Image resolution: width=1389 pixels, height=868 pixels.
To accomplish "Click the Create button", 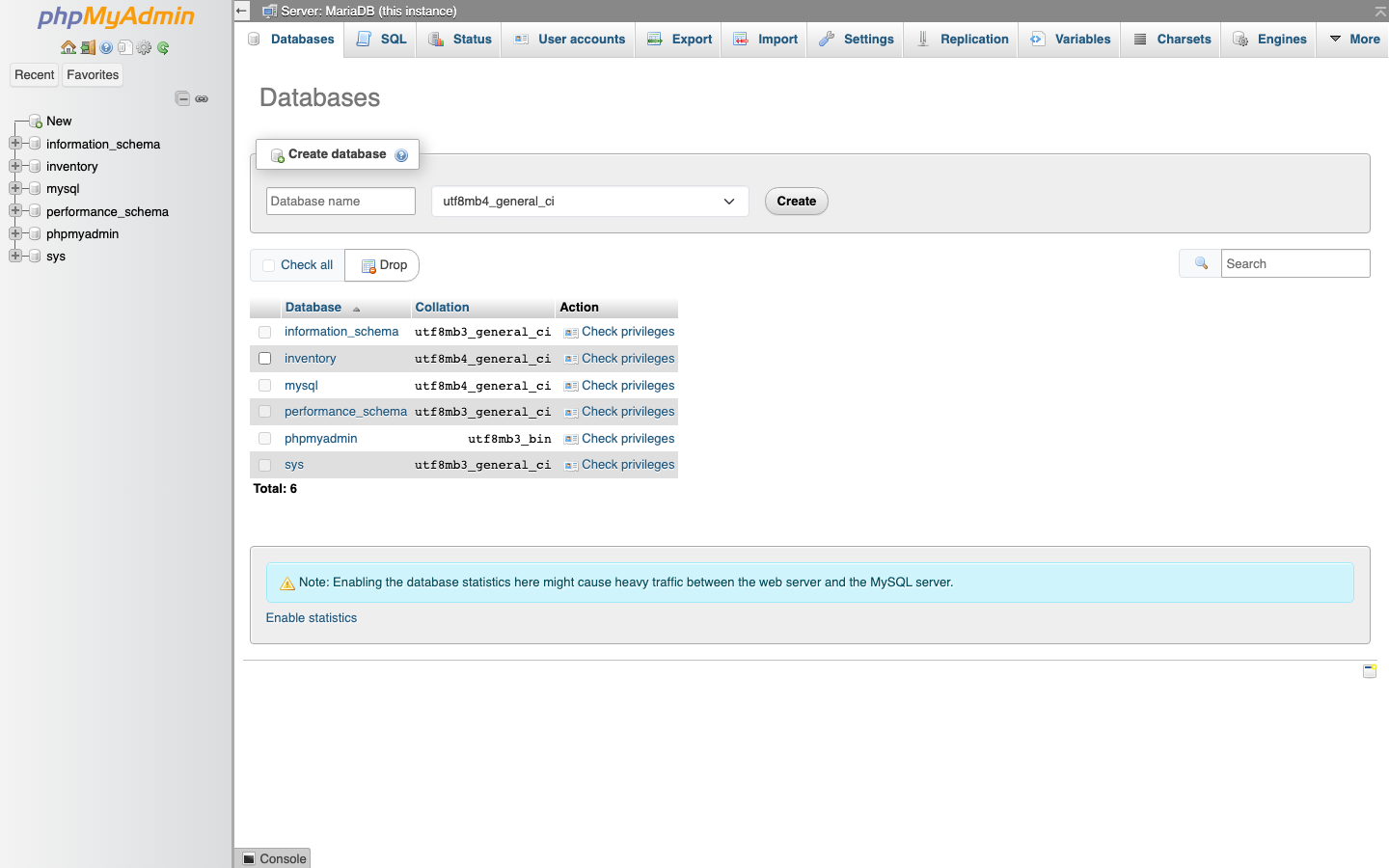I will click(797, 202).
